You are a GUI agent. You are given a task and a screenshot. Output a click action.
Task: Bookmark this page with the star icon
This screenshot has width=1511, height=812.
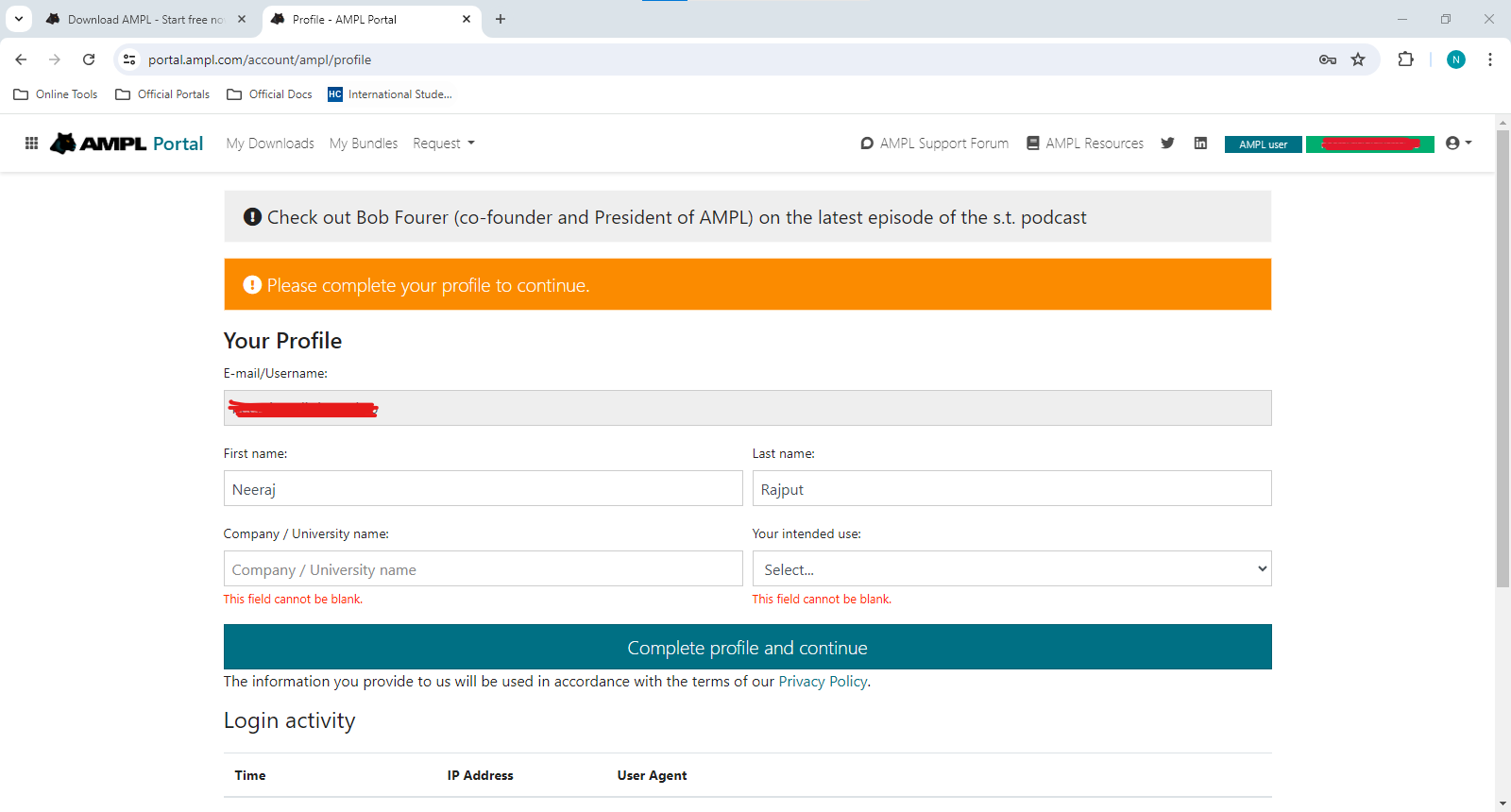pyautogui.click(x=1358, y=59)
